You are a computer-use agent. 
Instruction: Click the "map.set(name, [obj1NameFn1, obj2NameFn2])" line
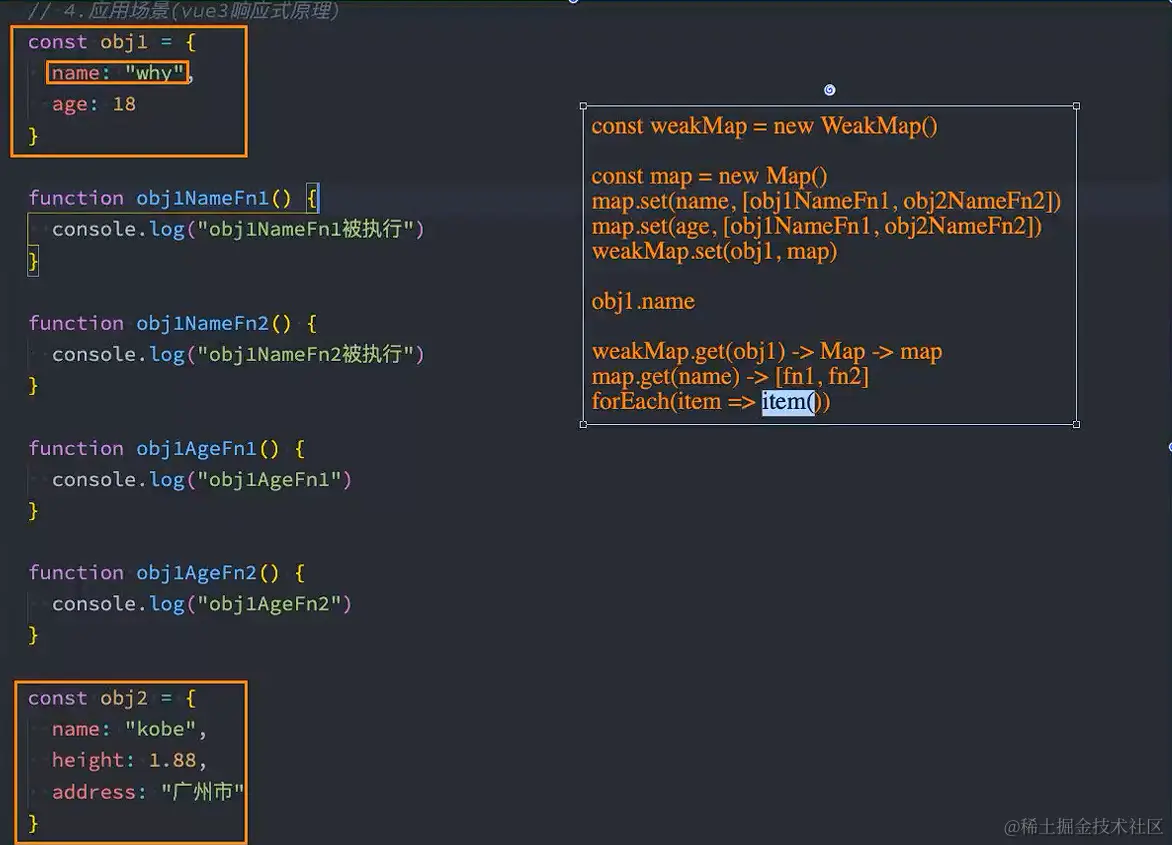[x=826, y=201]
